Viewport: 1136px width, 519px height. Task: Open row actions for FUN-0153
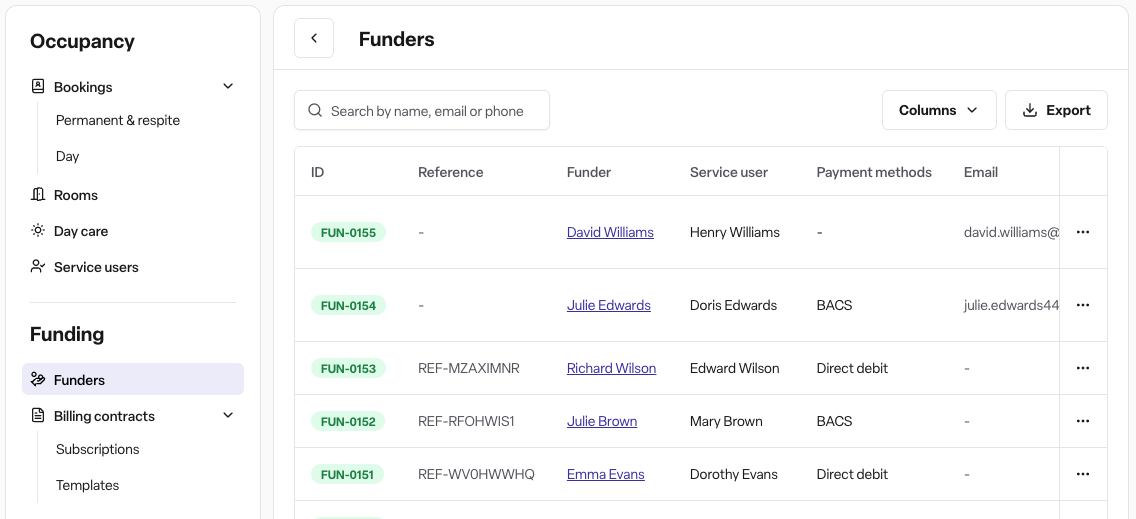(x=1083, y=368)
